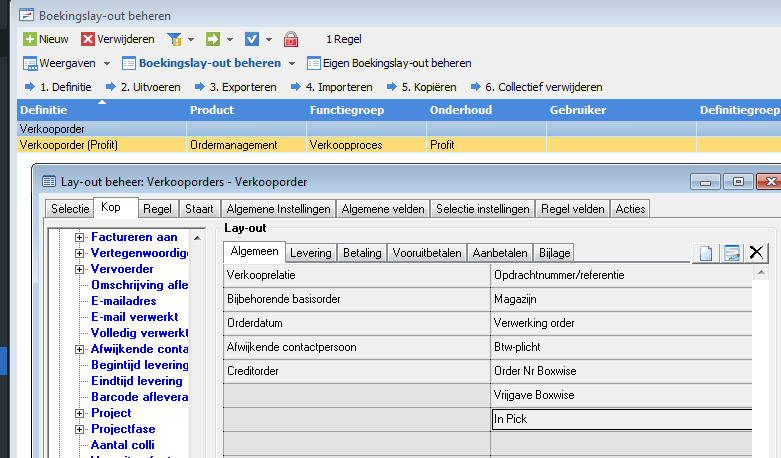Select the In Pick layout field
The width and height of the screenshot is (781, 458).
coord(620,419)
